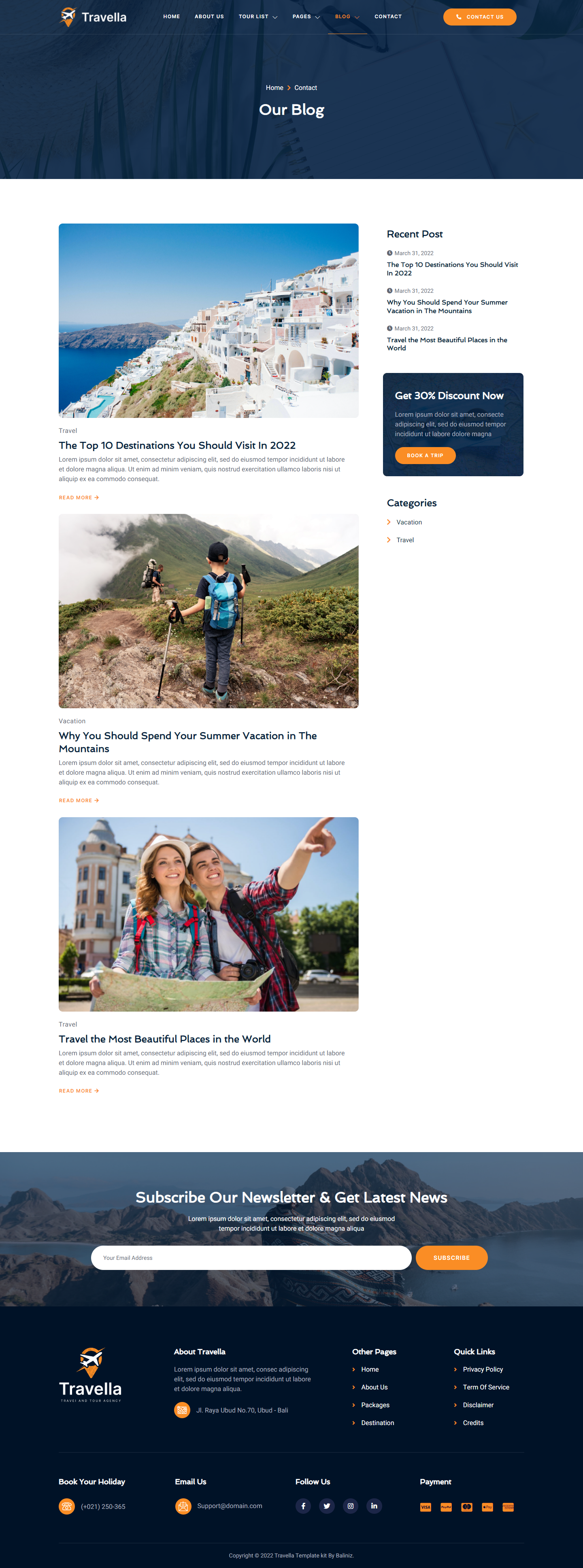Open the Facebook social icon
583x1568 pixels.
click(303, 1506)
